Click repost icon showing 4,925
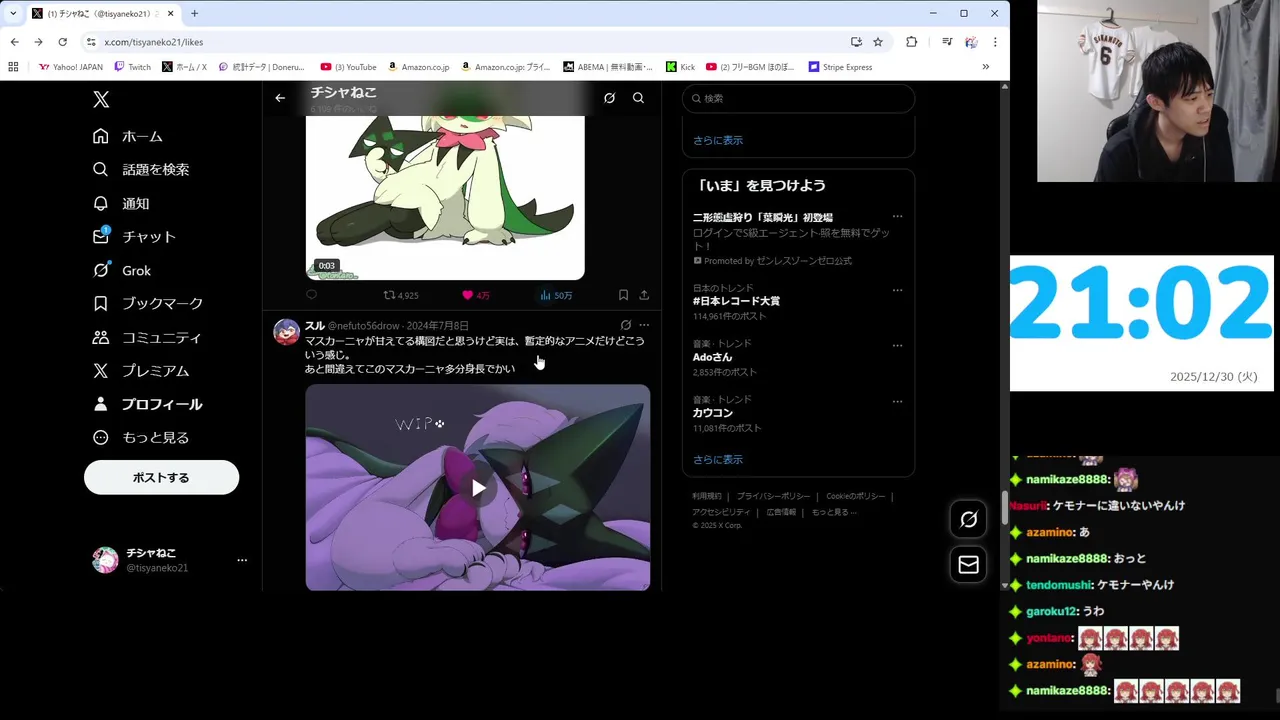1280x720 pixels. 401,295
